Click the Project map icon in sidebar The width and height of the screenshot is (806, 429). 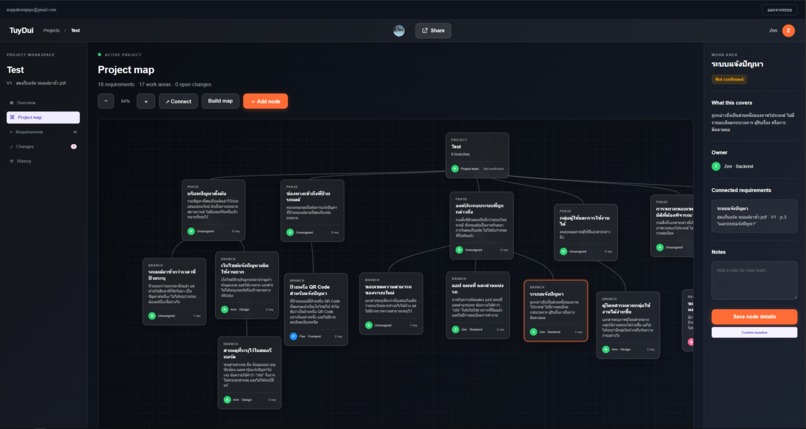(x=12, y=118)
